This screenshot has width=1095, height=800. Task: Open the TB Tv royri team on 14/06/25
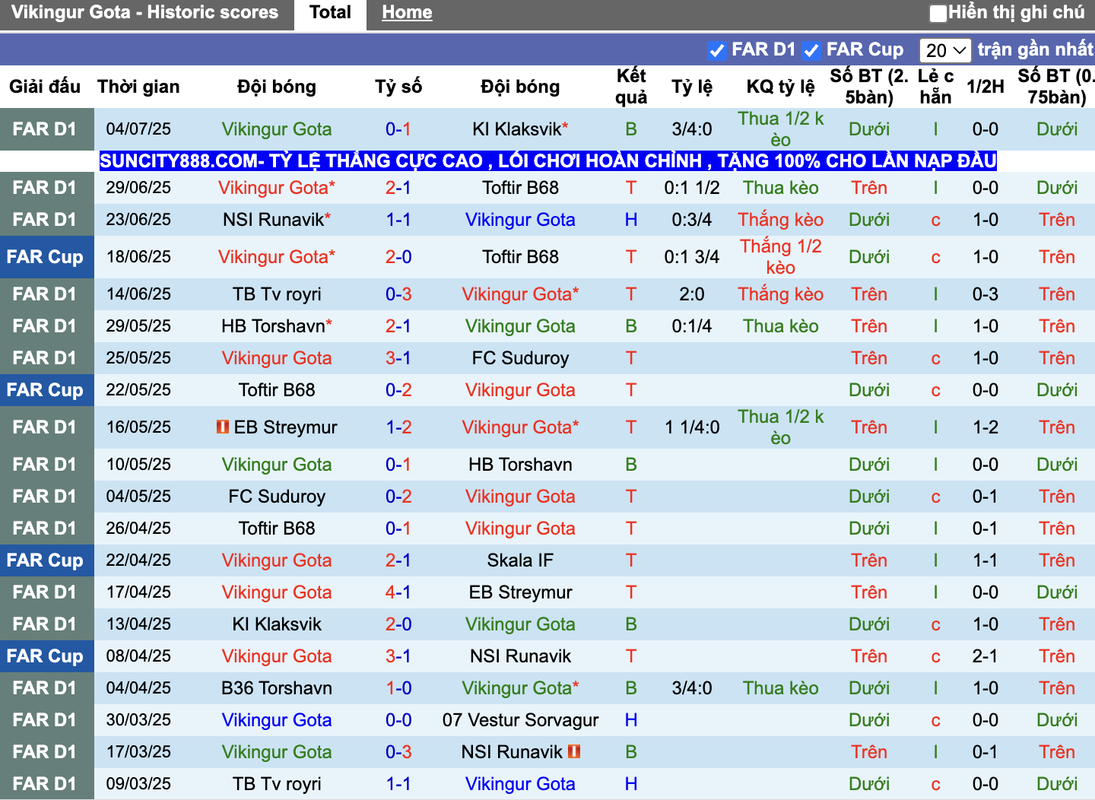pos(277,294)
